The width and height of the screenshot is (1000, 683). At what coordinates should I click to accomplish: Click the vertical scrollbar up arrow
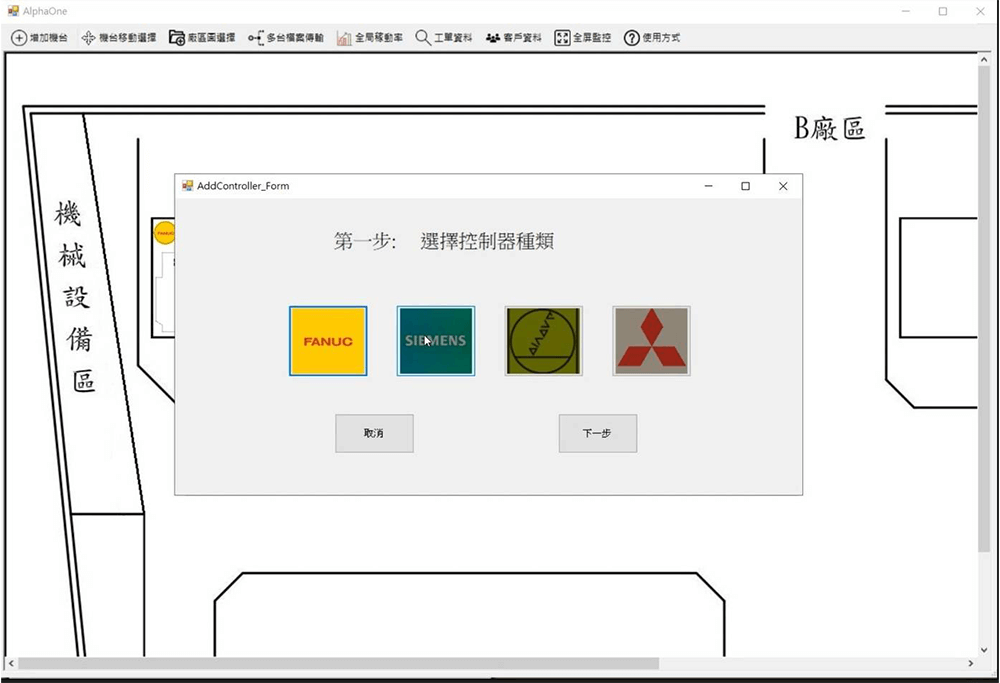point(984,59)
